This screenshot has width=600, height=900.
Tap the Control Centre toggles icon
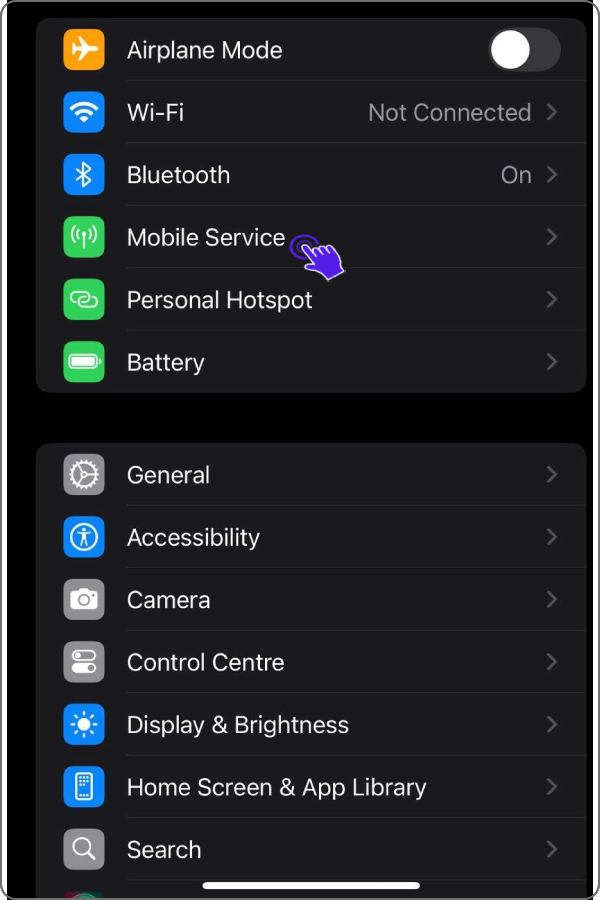point(84,662)
